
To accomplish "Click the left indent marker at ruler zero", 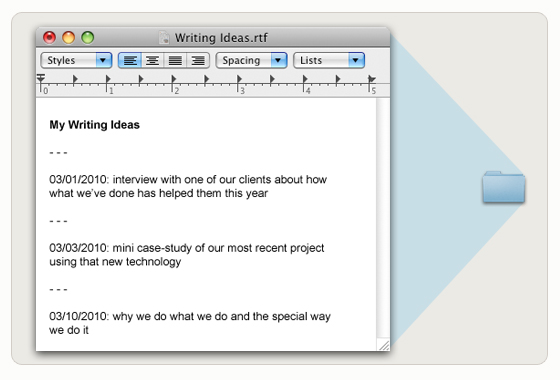I will (x=41, y=79).
